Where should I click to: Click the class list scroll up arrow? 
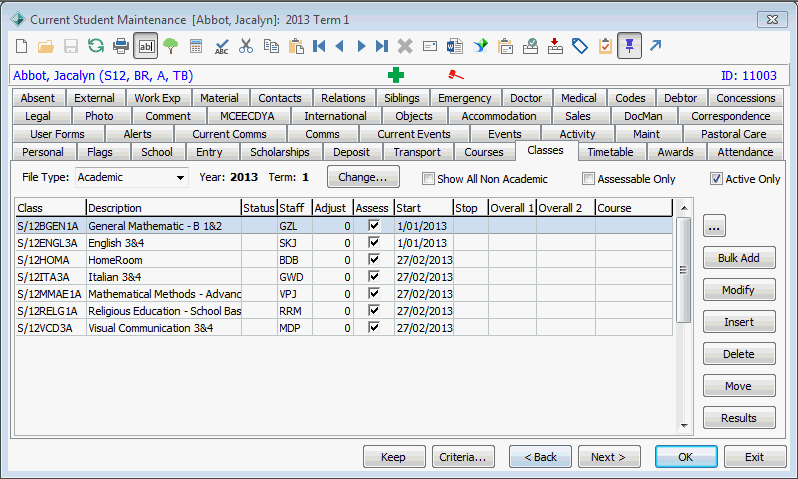pos(684,208)
